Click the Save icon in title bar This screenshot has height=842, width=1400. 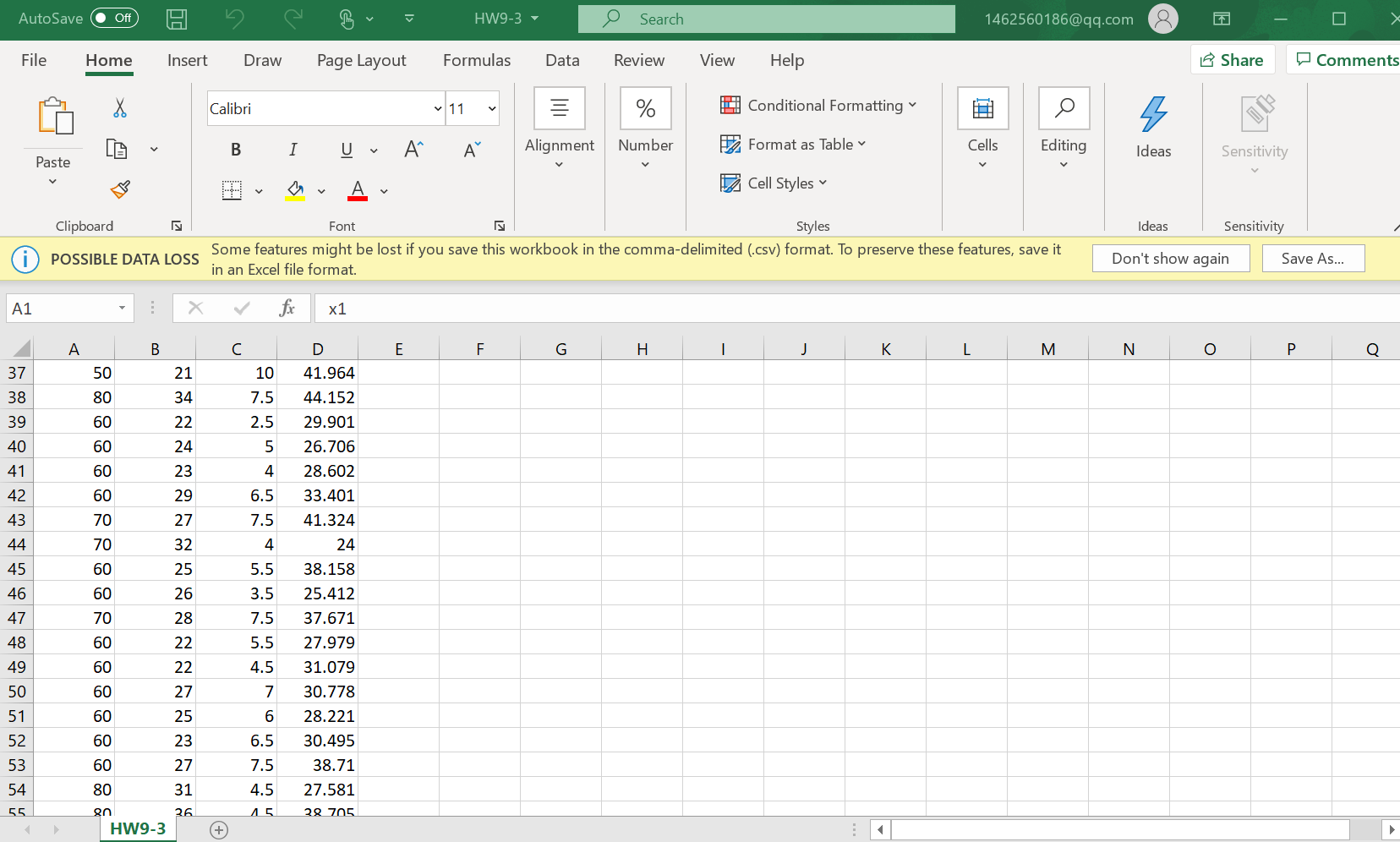pyautogui.click(x=177, y=19)
